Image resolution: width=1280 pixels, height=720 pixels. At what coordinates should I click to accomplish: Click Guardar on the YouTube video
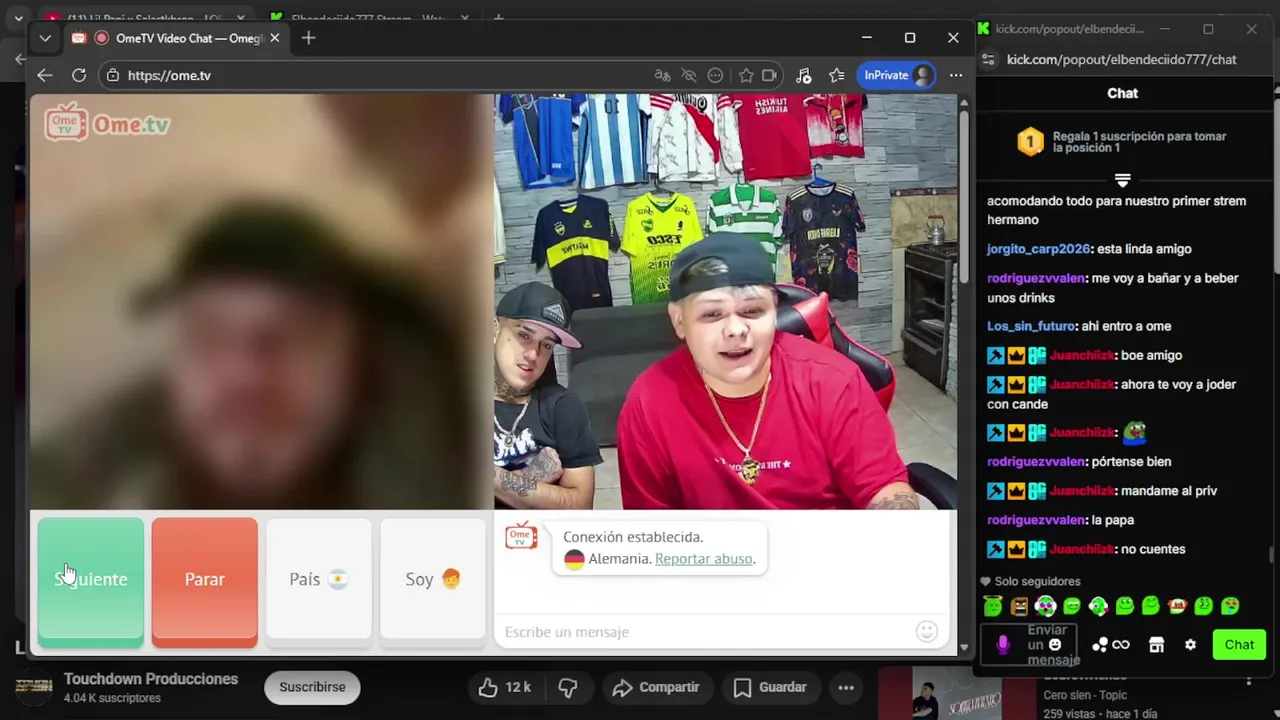[770, 687]
